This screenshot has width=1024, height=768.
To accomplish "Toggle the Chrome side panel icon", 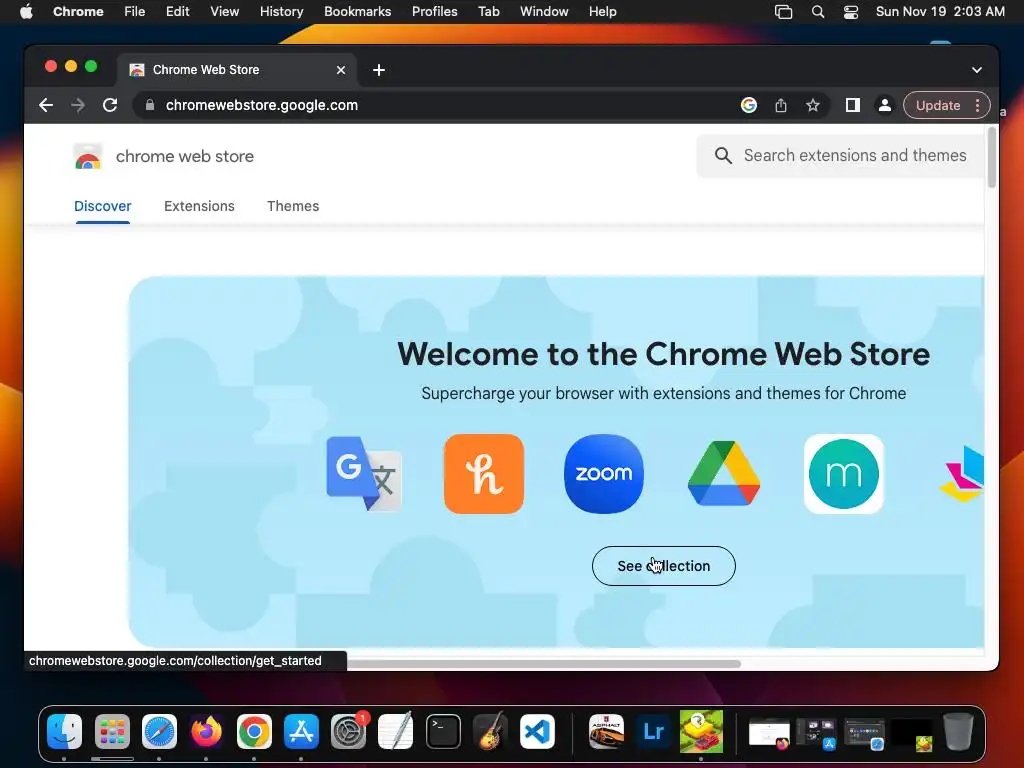I will 852,105.
